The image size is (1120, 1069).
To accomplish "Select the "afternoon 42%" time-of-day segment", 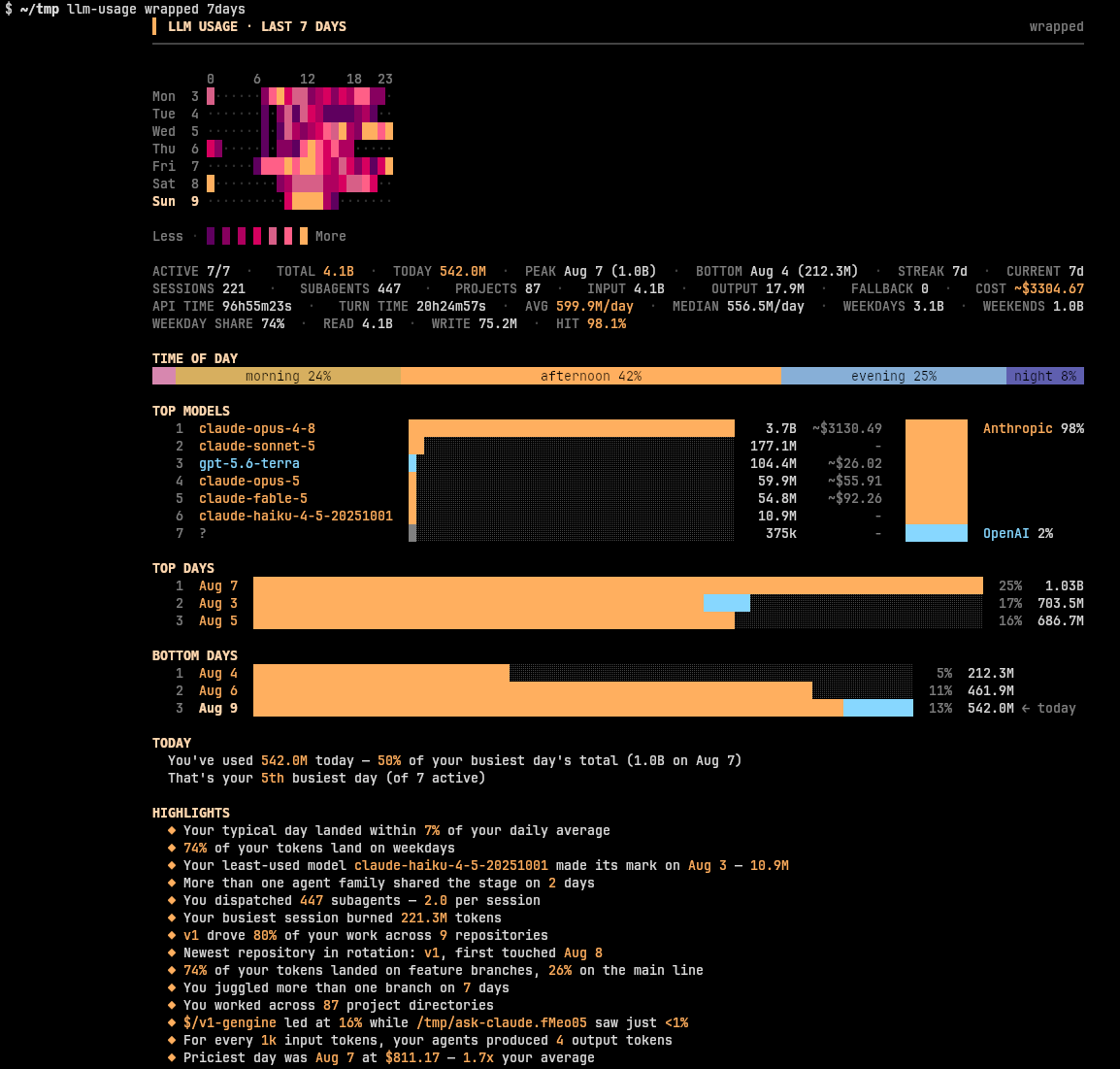I will tap(591, 376).
